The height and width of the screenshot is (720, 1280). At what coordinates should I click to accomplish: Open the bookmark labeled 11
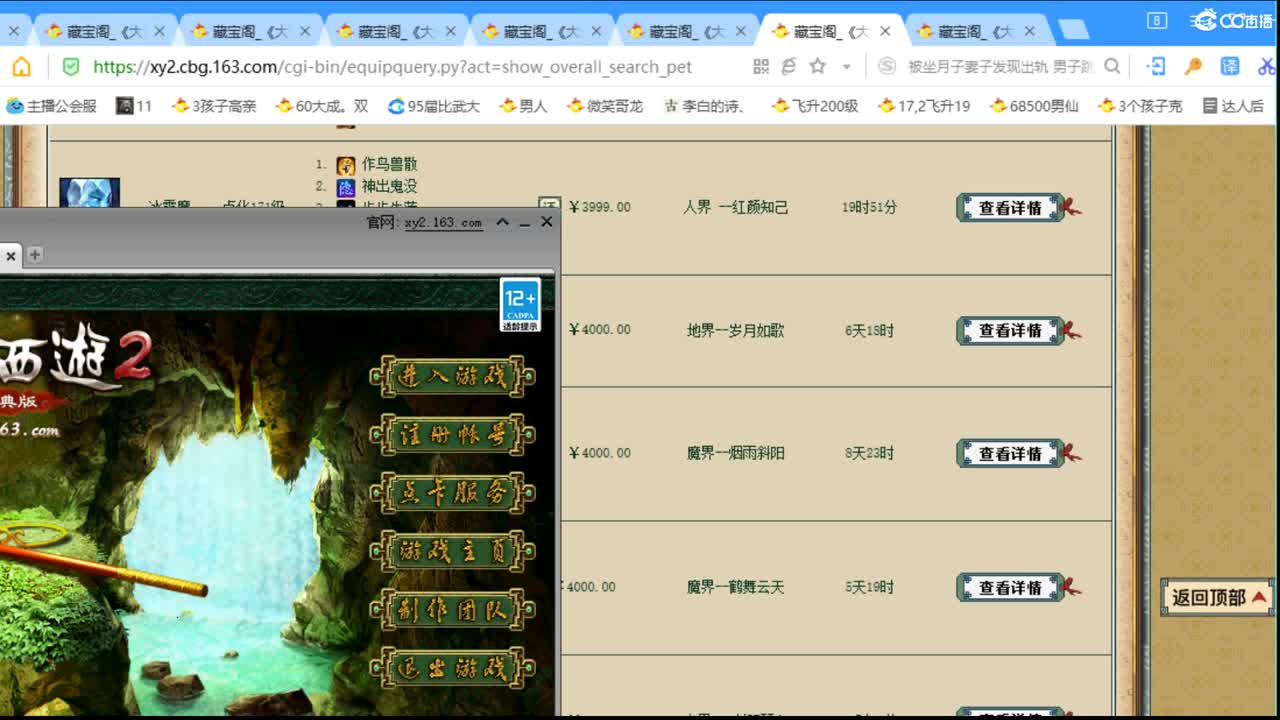pyautogui.click(x=134, y=105)
